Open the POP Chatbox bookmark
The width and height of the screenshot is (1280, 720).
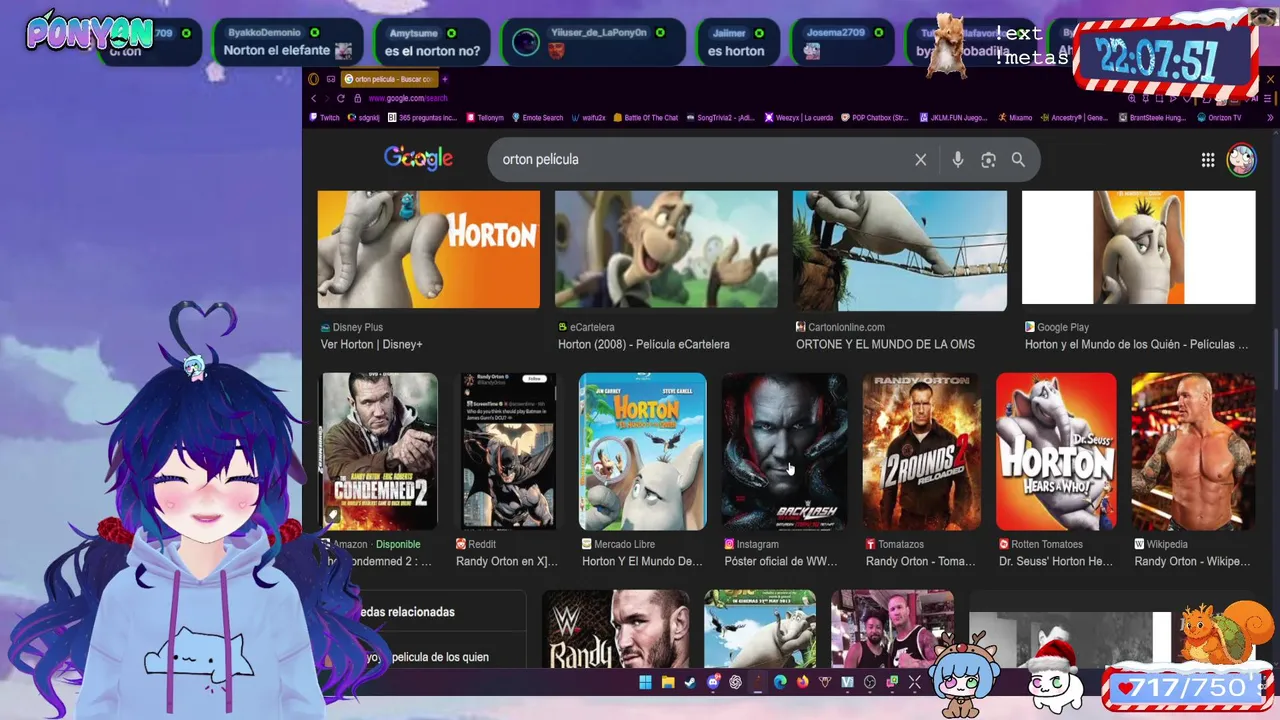(x=874, y=118)
